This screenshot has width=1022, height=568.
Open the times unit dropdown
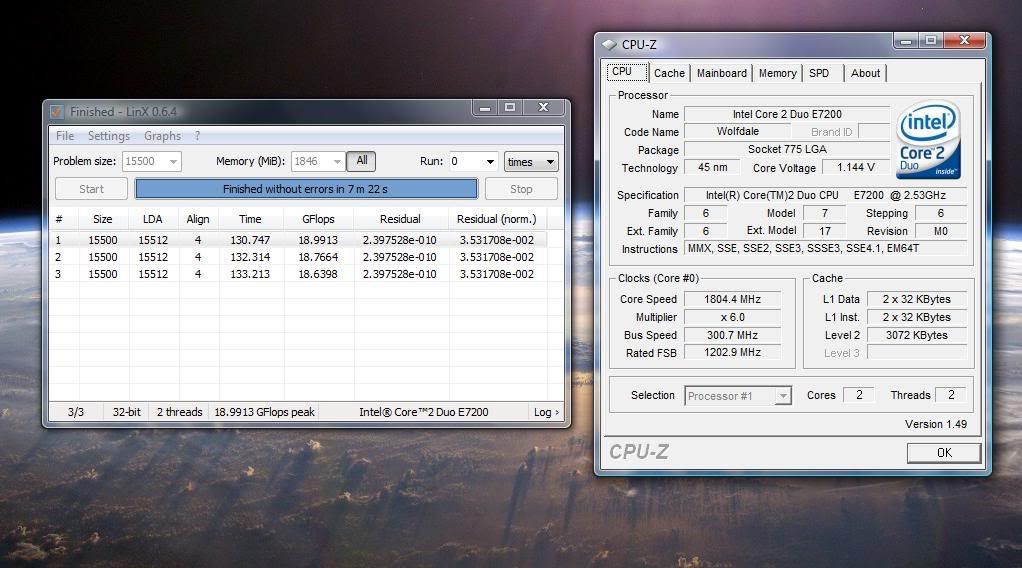pyautogui.click(x=531, y=162)
